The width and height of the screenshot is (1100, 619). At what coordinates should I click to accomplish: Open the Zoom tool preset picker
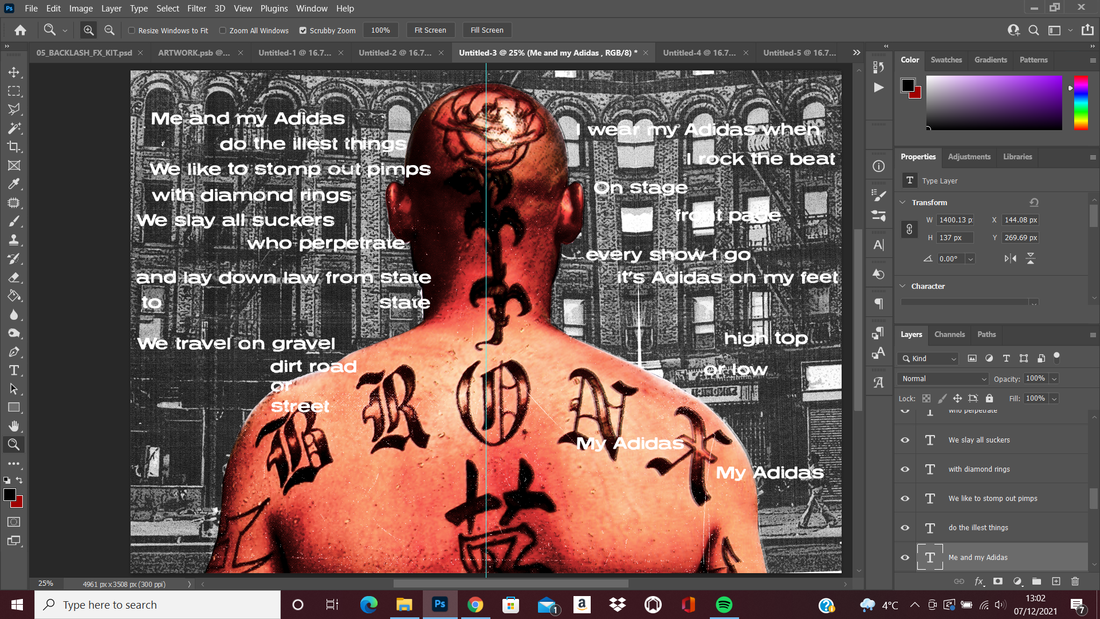(x=65, y=30)
